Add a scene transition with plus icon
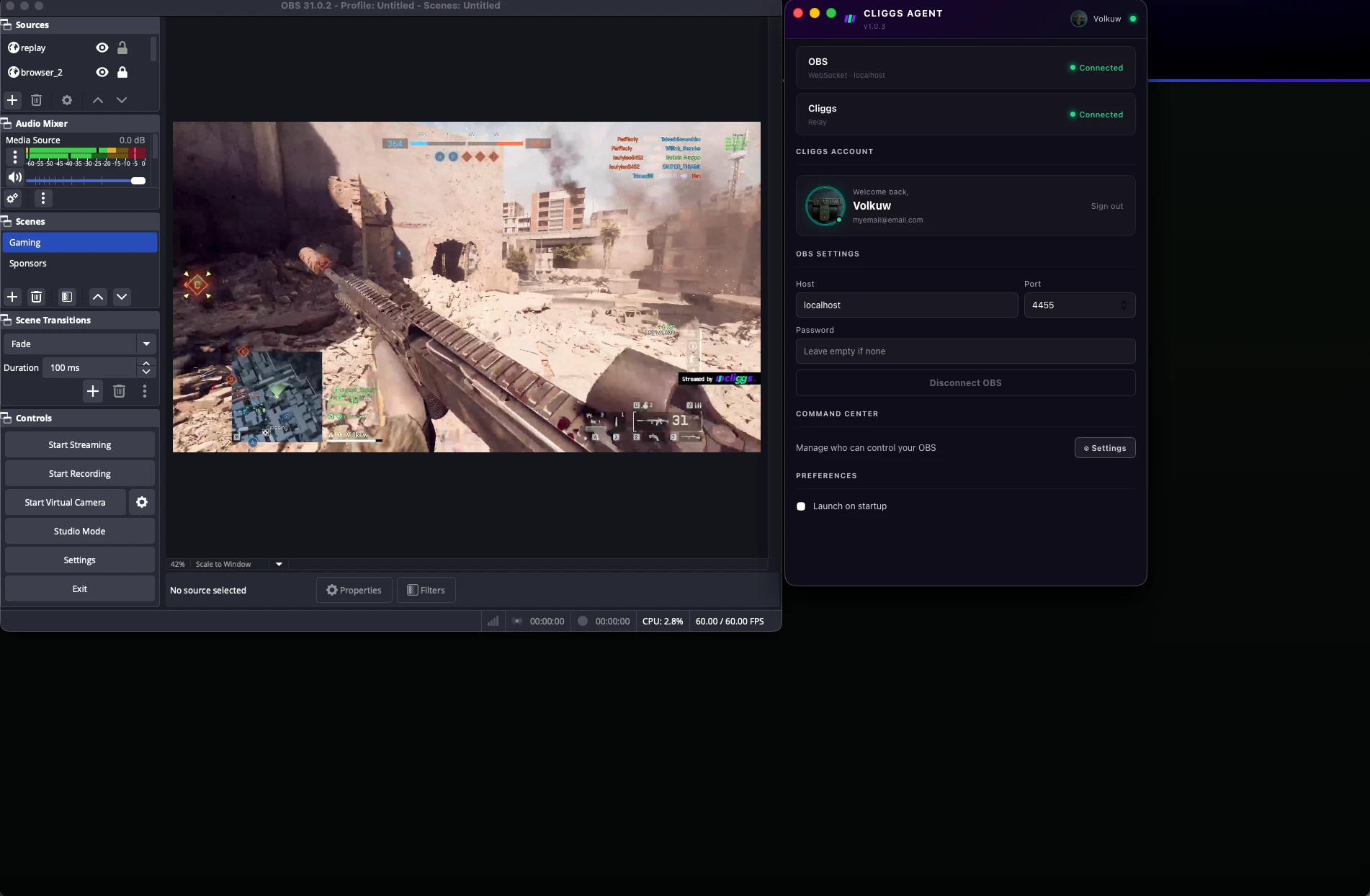Viewport: 1370px width, 896px height. coord(93,391)
